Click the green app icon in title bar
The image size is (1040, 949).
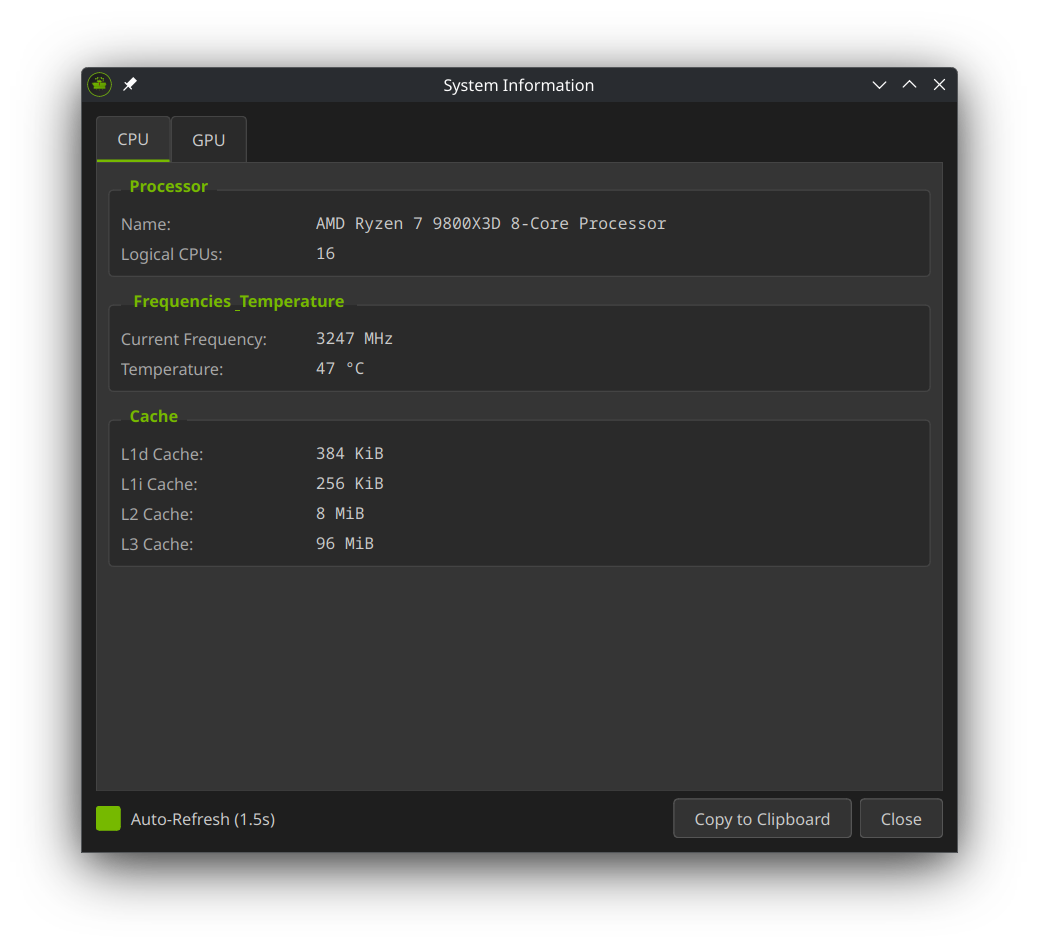[99, 85]
